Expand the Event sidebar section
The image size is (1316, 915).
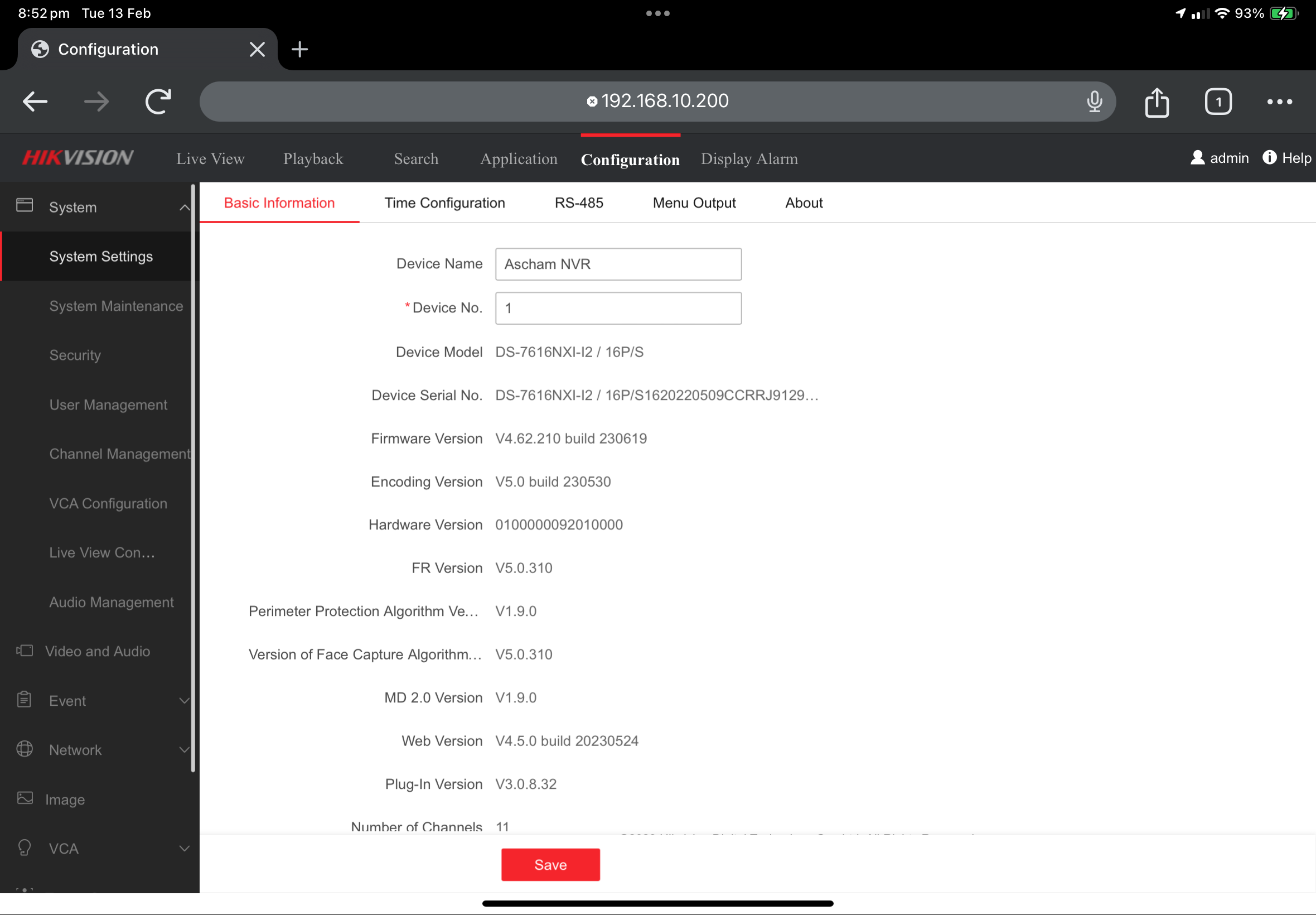184,701
